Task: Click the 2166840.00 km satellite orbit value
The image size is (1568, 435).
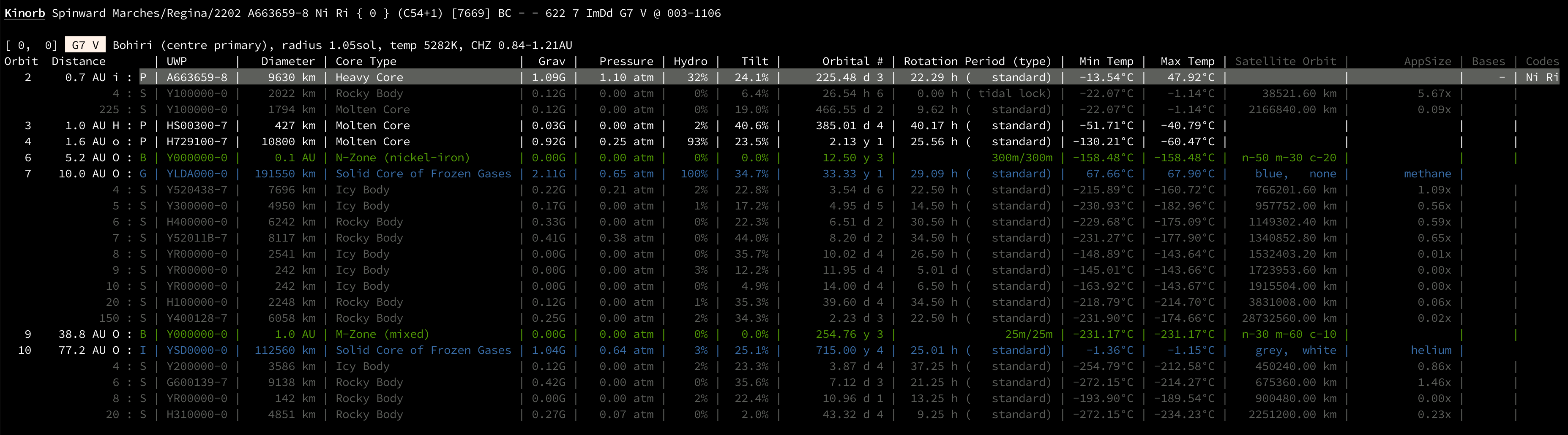Action: [x=1292, y=109]
